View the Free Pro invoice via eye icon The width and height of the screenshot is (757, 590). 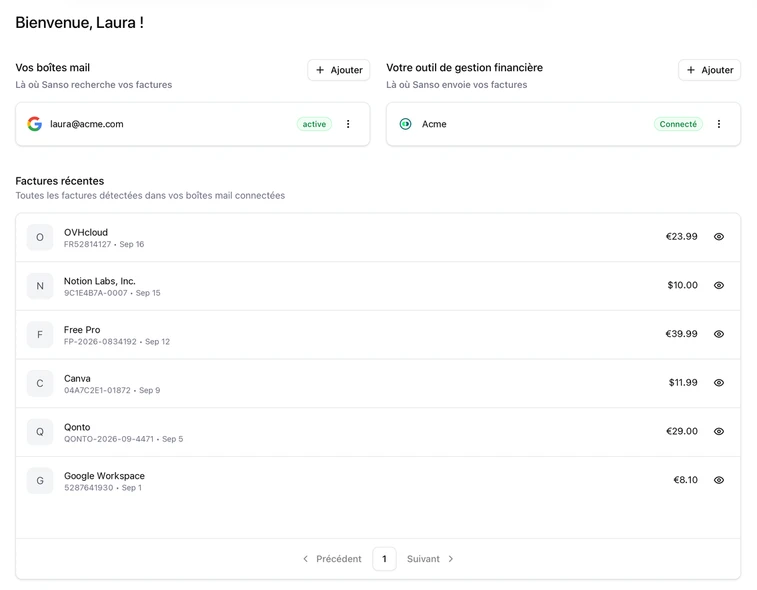pyautogui.click(x=719, y=334)
